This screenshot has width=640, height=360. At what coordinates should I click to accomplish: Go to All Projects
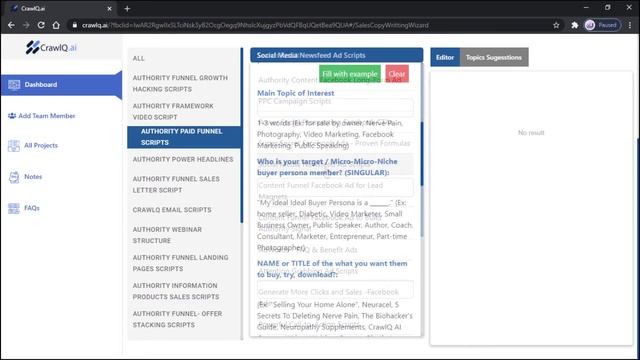tap(41, 145)
